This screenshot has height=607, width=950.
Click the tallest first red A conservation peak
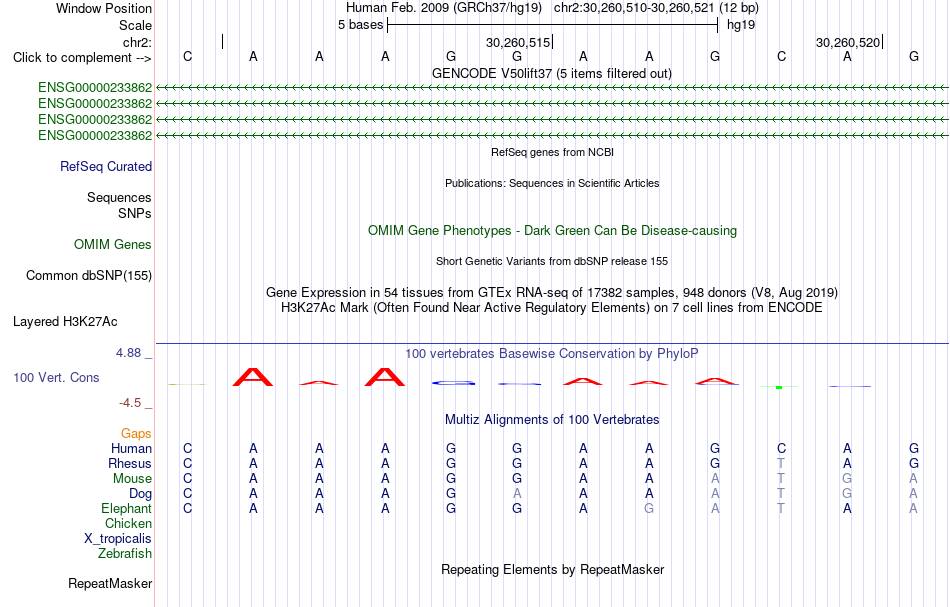tap(253, 377)
